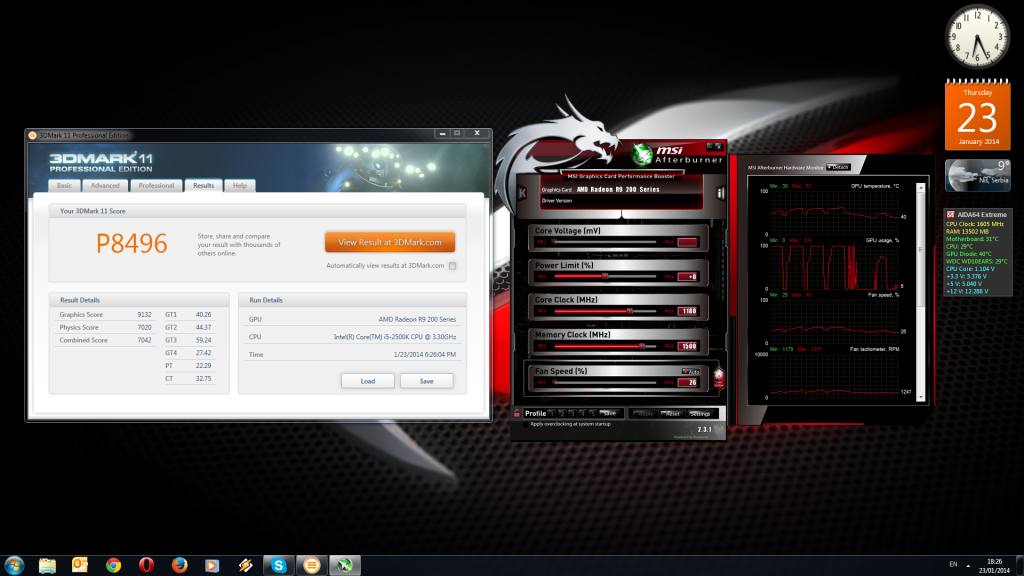Click the calendar gadget showing Thursday 23
This screenshot has height=576, width=1024.
978,115
